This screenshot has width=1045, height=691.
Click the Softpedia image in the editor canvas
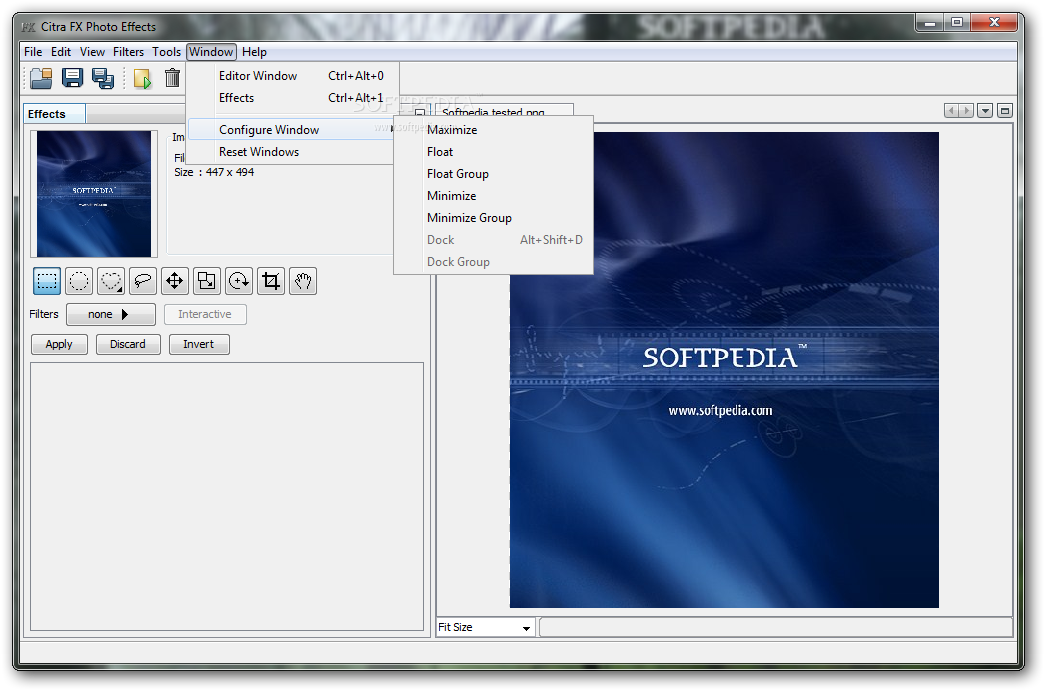pos(724,370)
